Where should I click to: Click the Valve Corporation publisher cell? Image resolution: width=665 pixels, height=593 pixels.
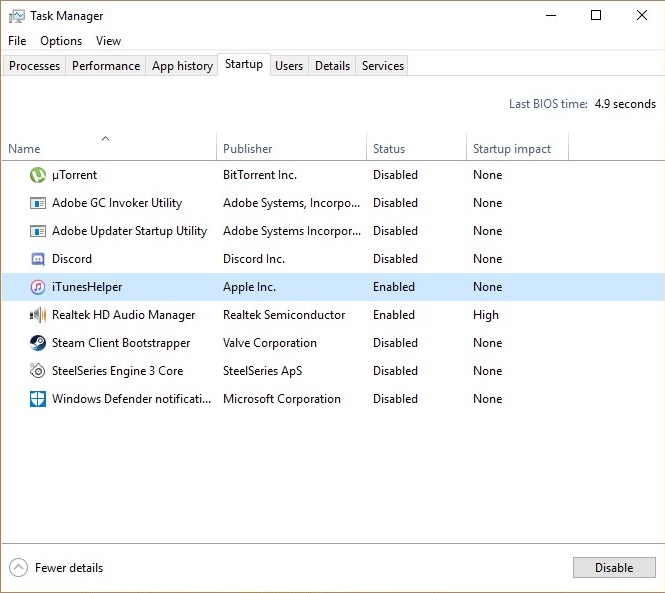pos(270,343)
